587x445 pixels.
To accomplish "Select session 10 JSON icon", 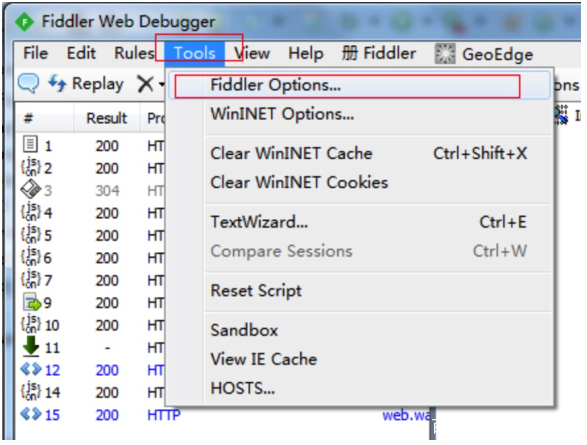I will click(x=30, y=324).
